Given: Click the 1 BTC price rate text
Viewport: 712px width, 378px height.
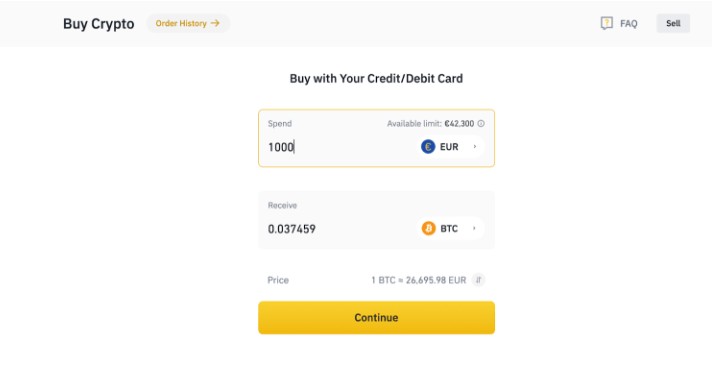Looking at the screenshot, I should point(419,280).
